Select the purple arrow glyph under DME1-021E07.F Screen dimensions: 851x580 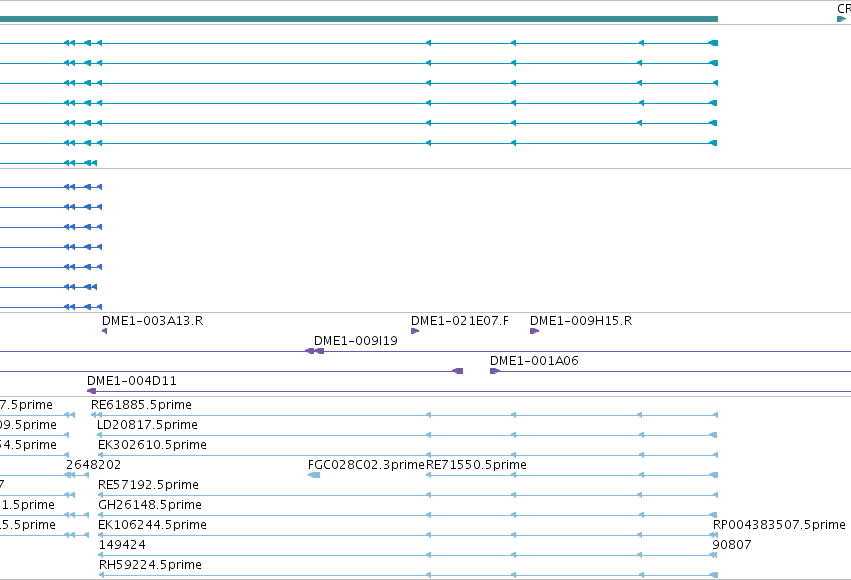pyautogui.click(x=415, y=331)
